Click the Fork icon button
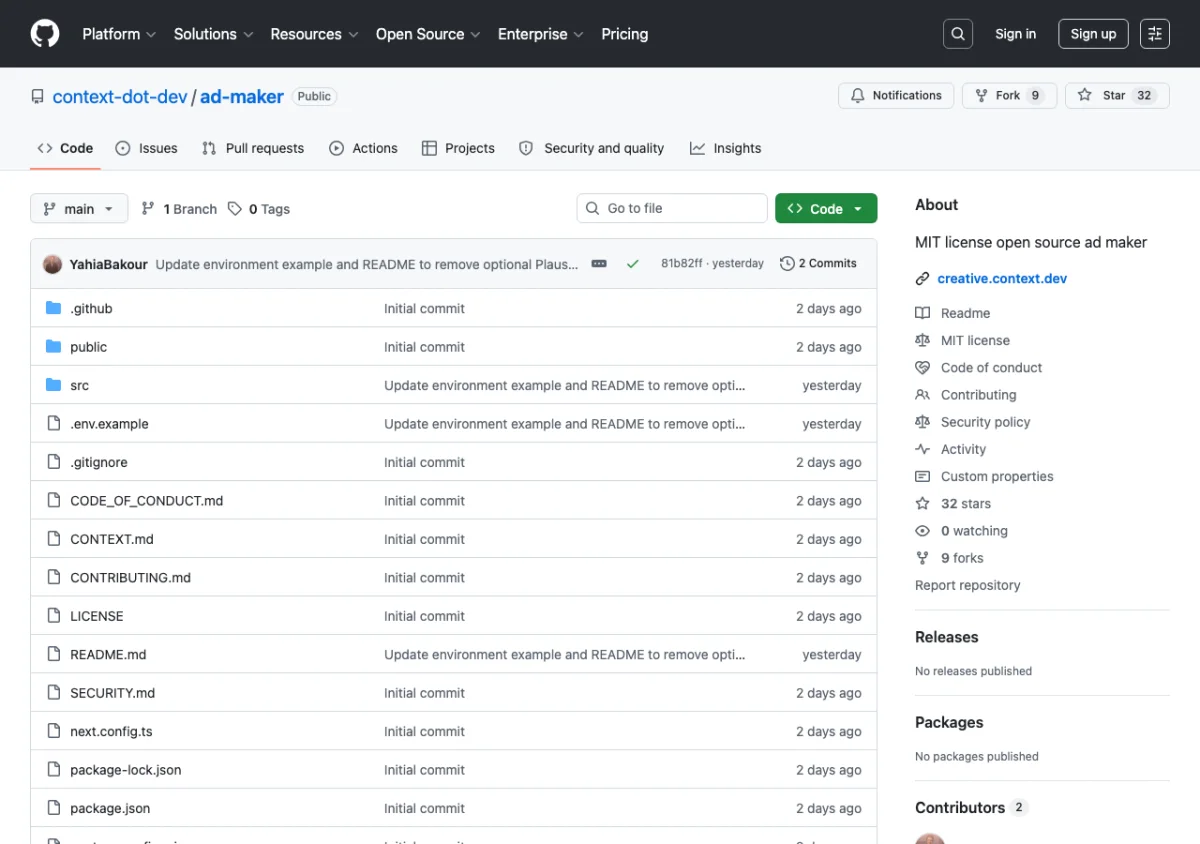 [982, 96]
